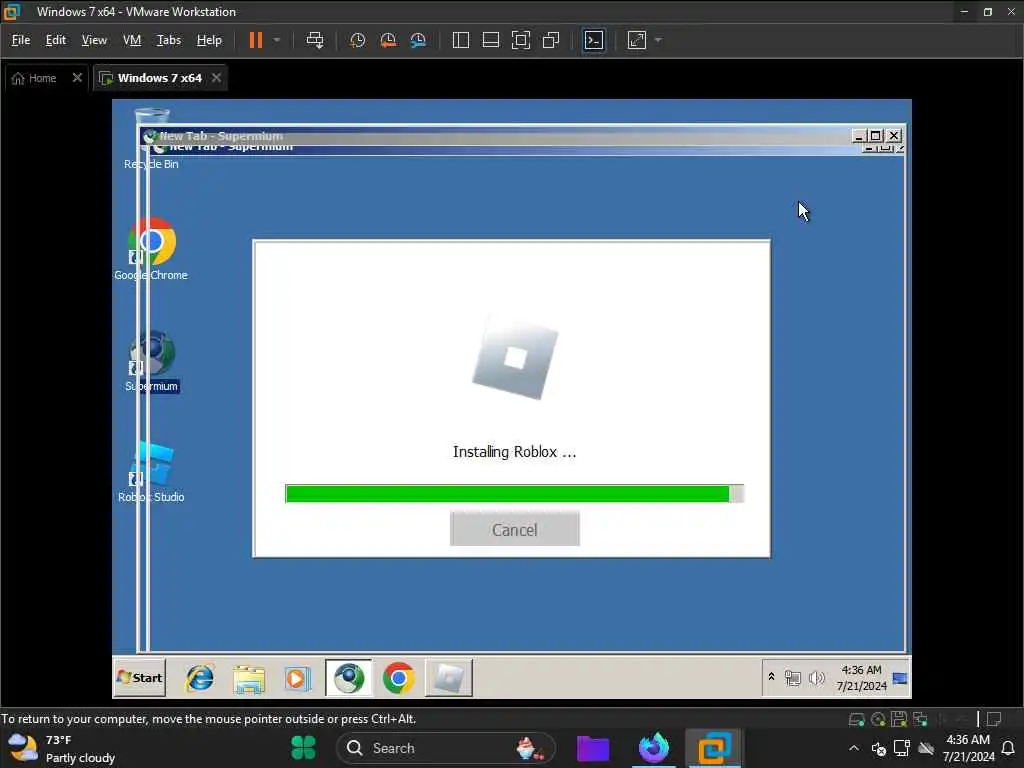
Task: Open the Edit menu
Action: click(x=56, y=40)
